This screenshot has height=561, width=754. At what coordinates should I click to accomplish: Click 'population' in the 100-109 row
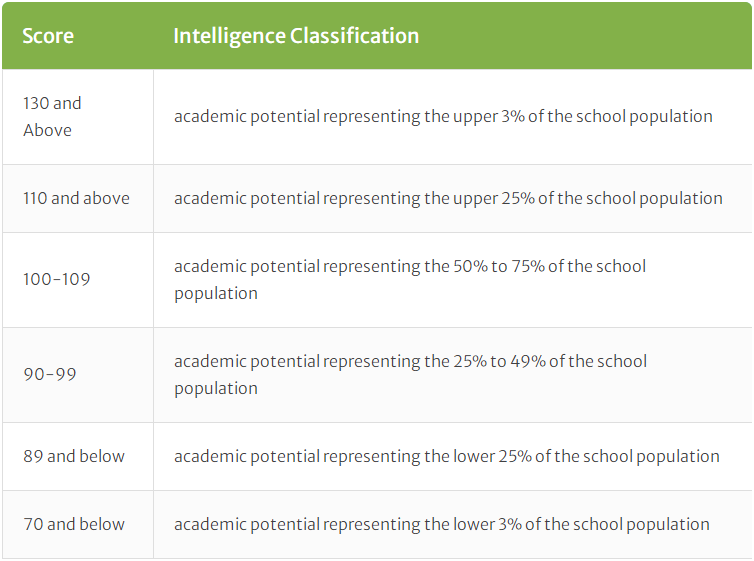pos(216,294)
